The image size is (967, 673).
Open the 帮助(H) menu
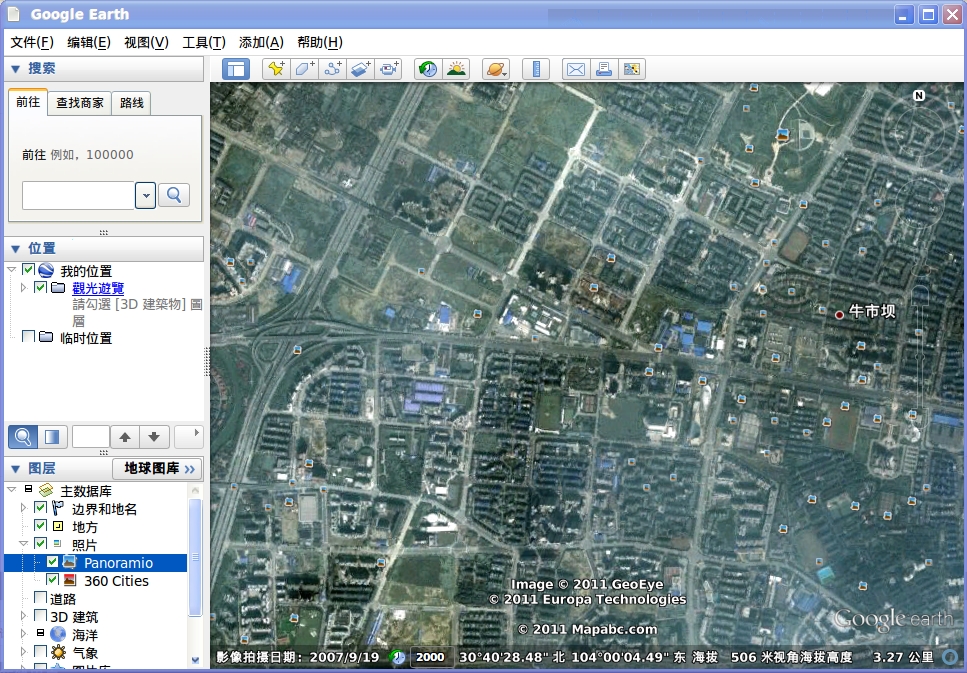coord(319,42)
